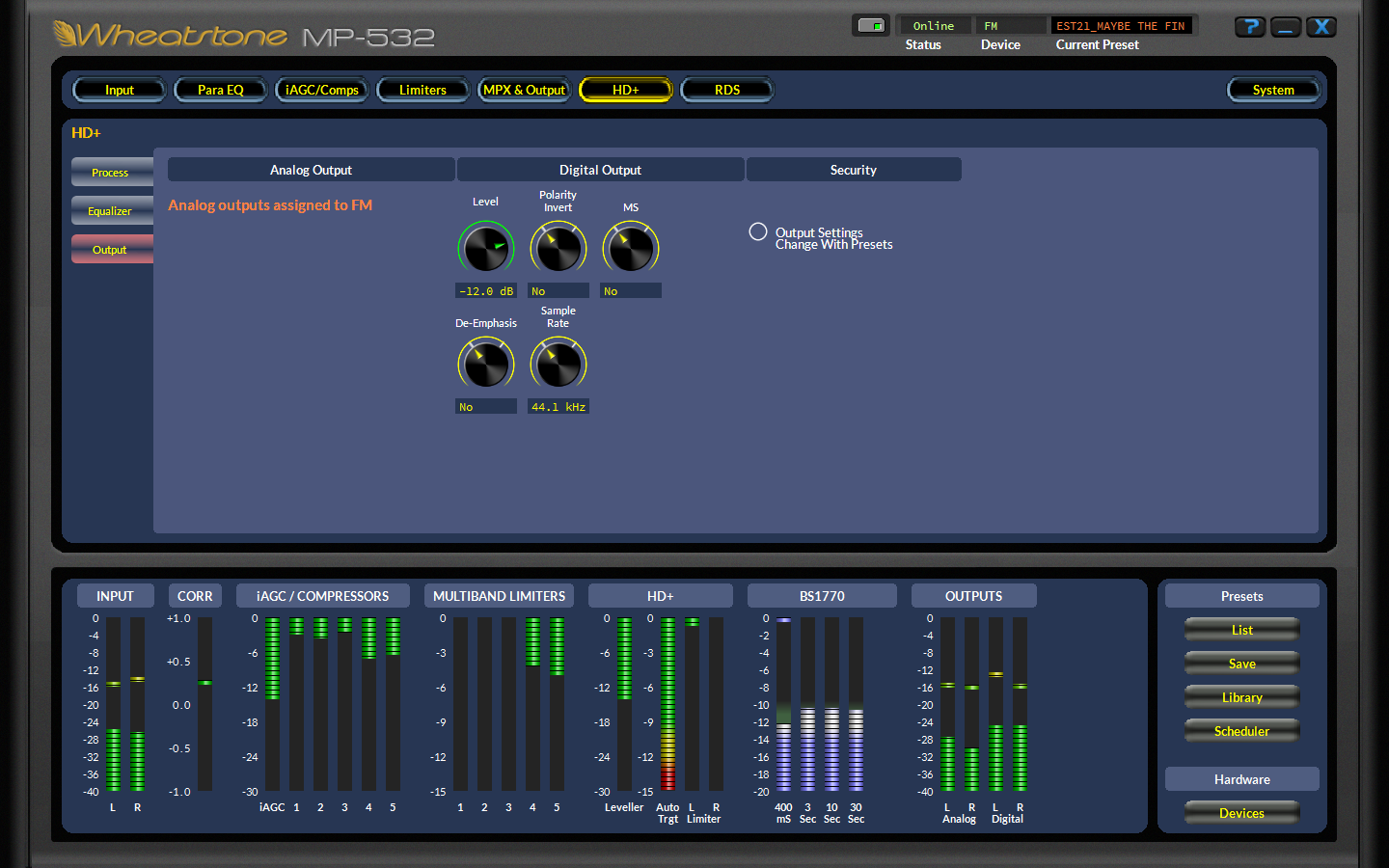Go to the Limiters tab
The width and height of the screenshot is (1389, 868).
422,90
